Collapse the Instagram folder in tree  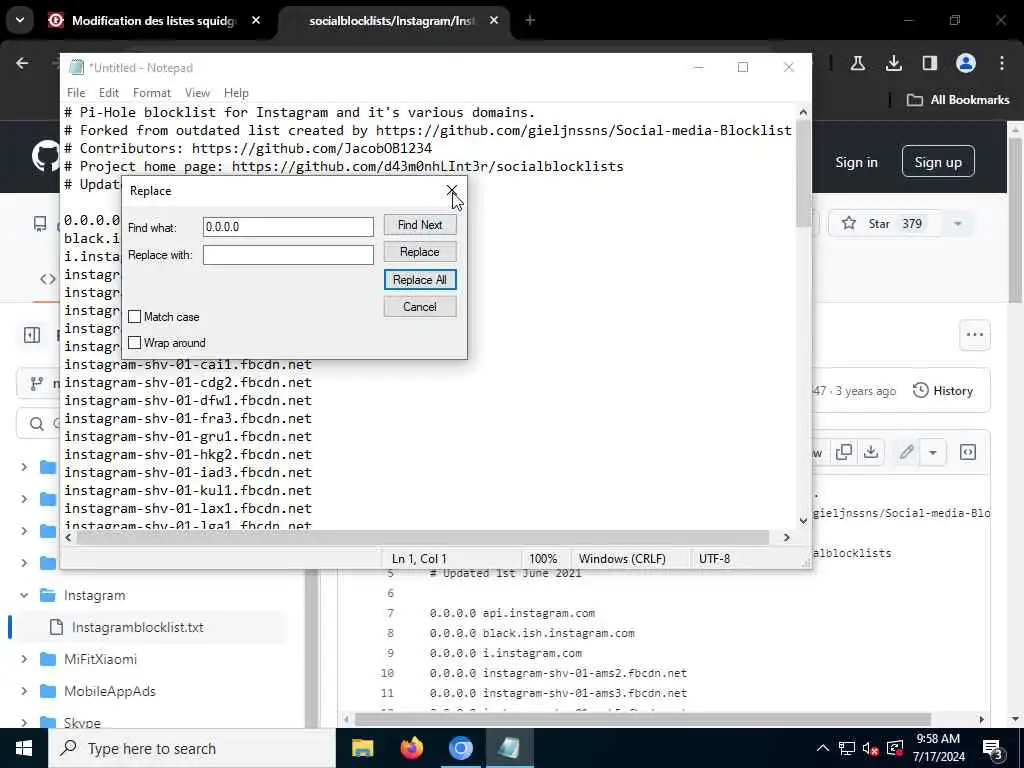24,595
